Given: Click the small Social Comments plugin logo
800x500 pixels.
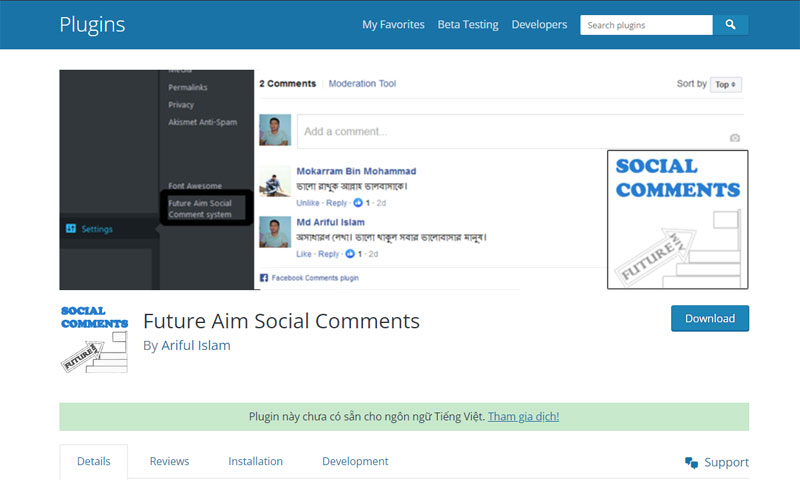Looking at the screenshot, I should 94,339.
